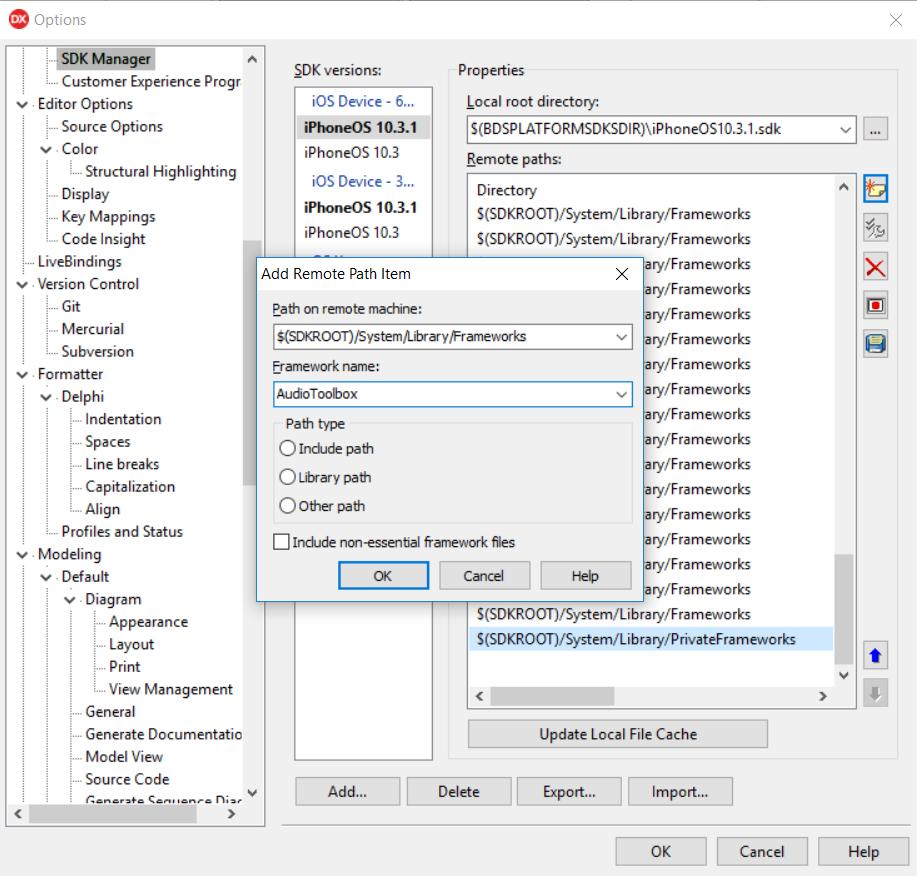Collapse the Delphi tree node
The width and height of the screenshot is (917, 876).
[46, 398]
